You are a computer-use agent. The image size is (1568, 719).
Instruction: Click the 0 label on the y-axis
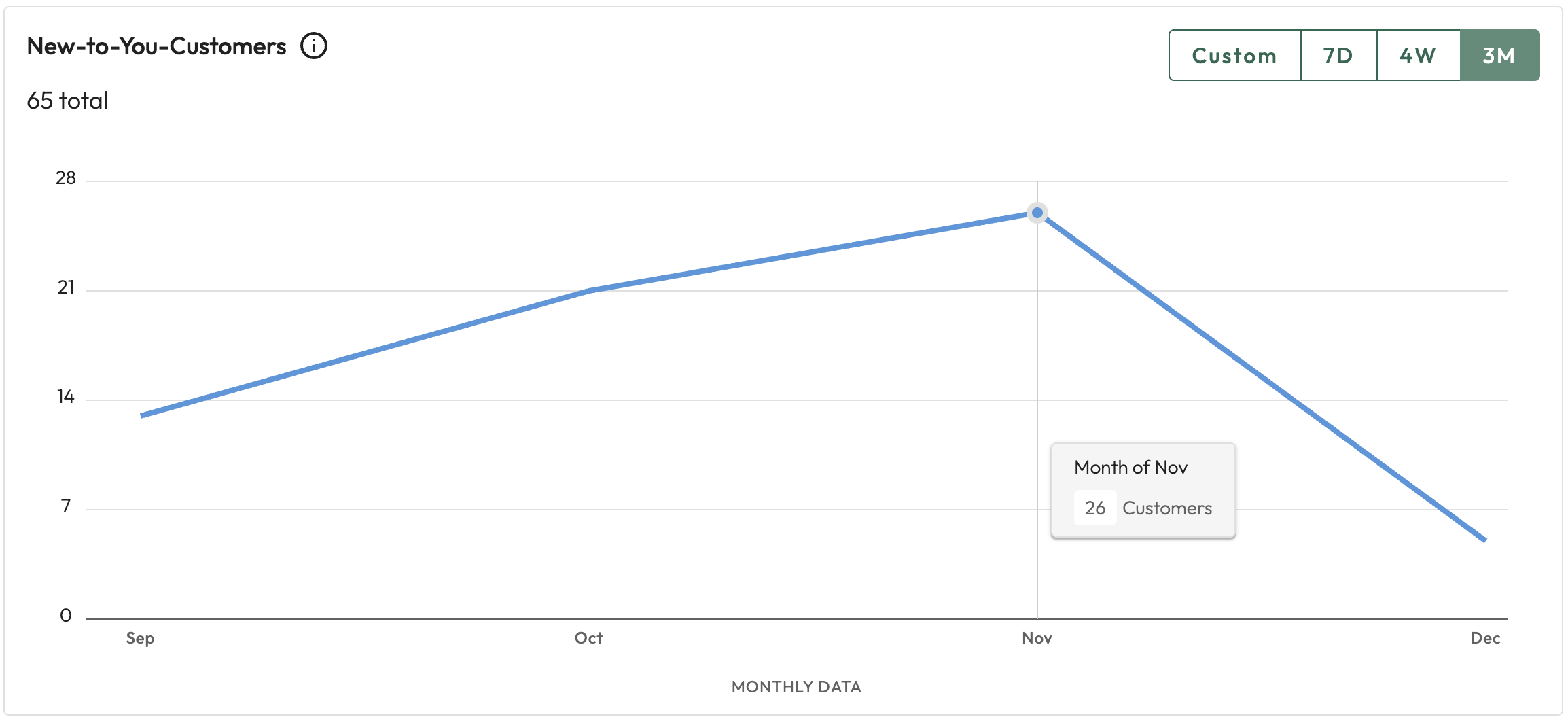click(x=66, y=616)
